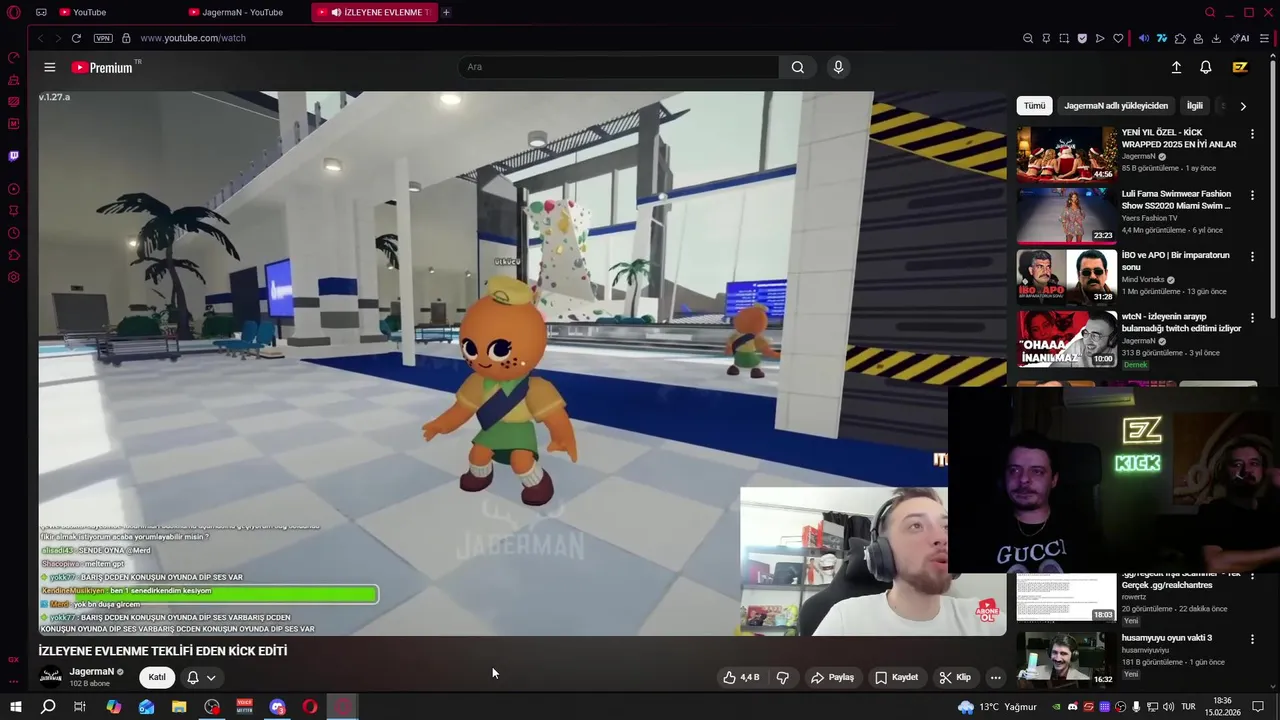Reload the page
Viewport: 1280px width, 720px height.
pos(76,38)
